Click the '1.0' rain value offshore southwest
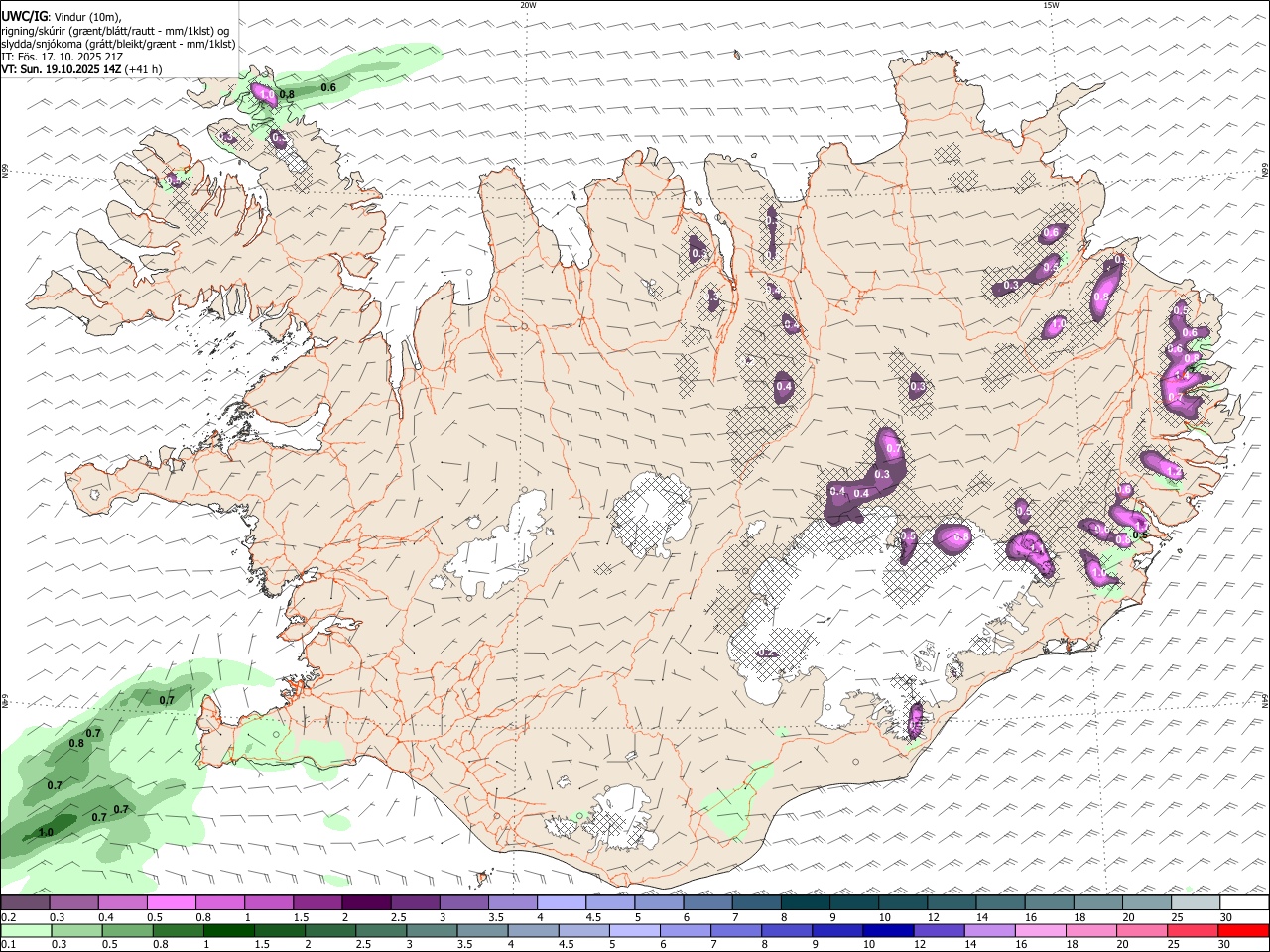 click(46, 832)
